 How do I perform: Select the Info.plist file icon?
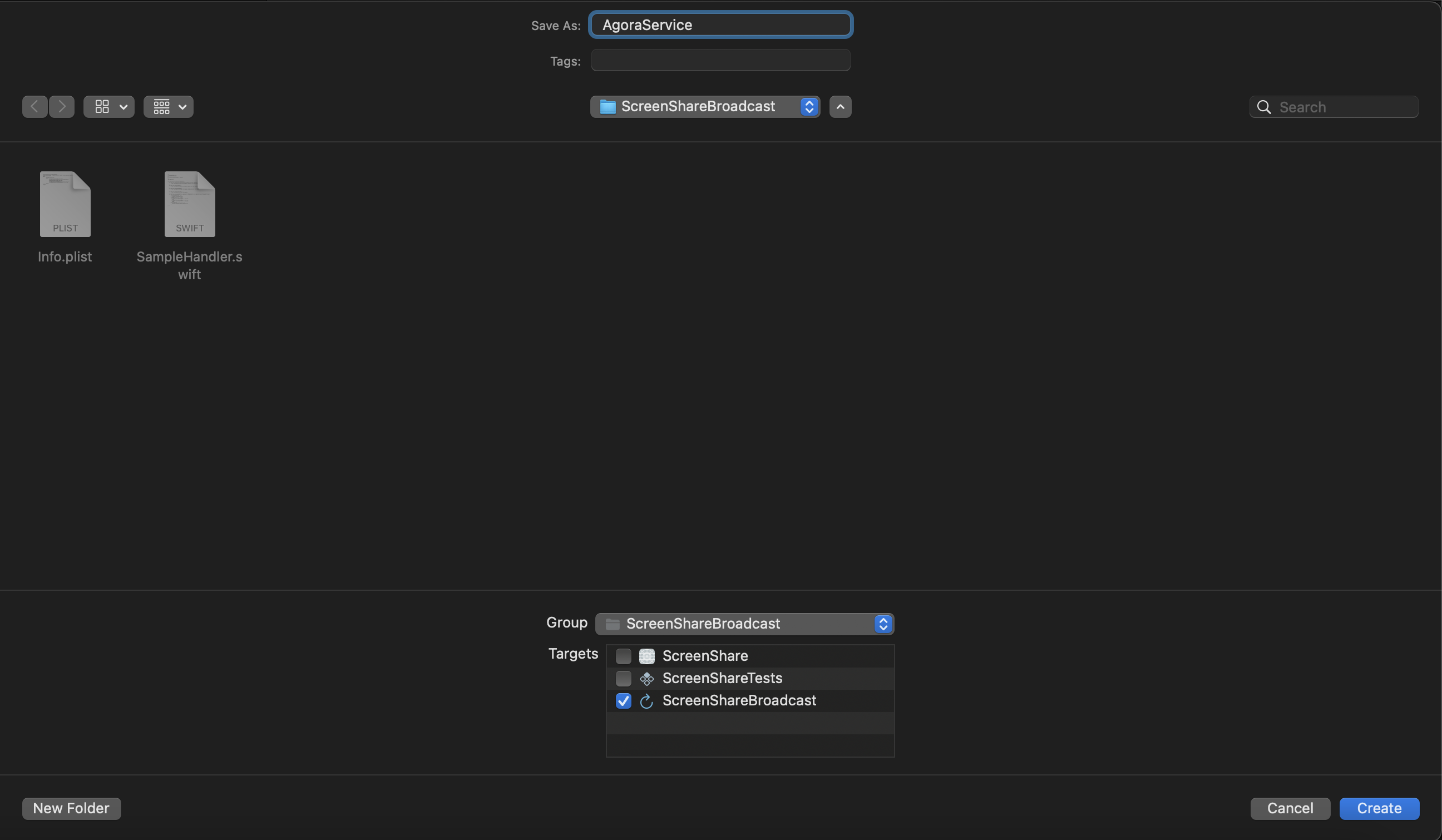tap(65, 204)
